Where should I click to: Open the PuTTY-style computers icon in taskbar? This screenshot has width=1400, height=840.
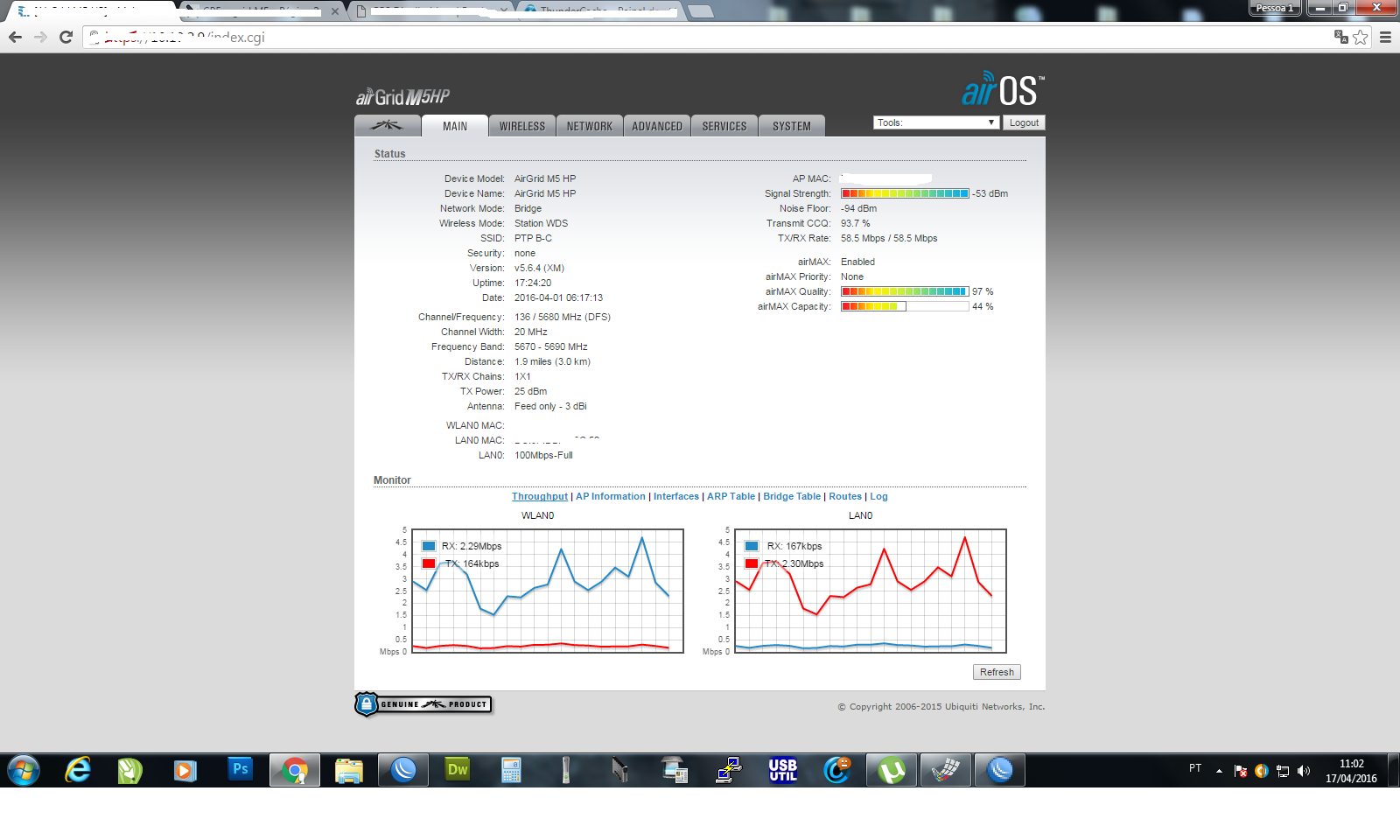point(729,770)
